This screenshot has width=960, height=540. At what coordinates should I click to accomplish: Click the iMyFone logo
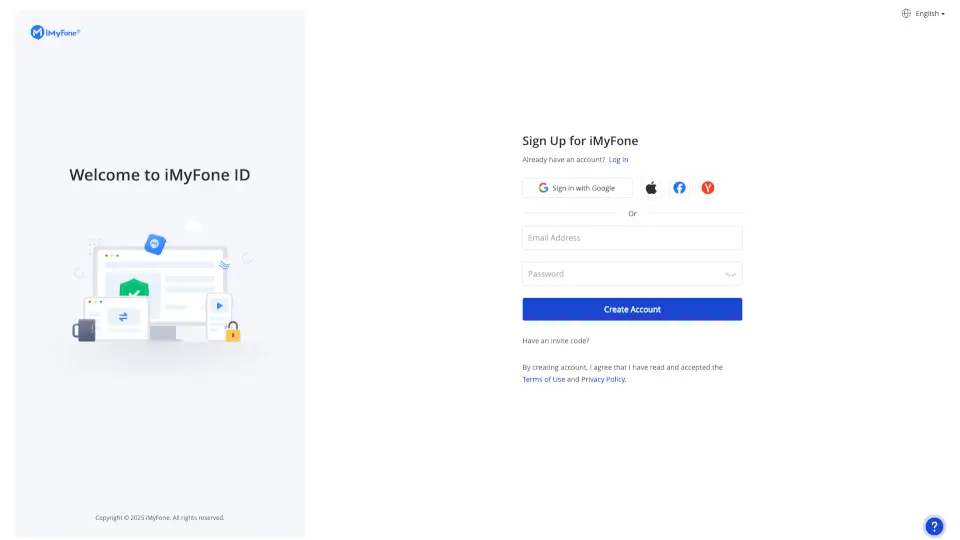click(55, 33)
